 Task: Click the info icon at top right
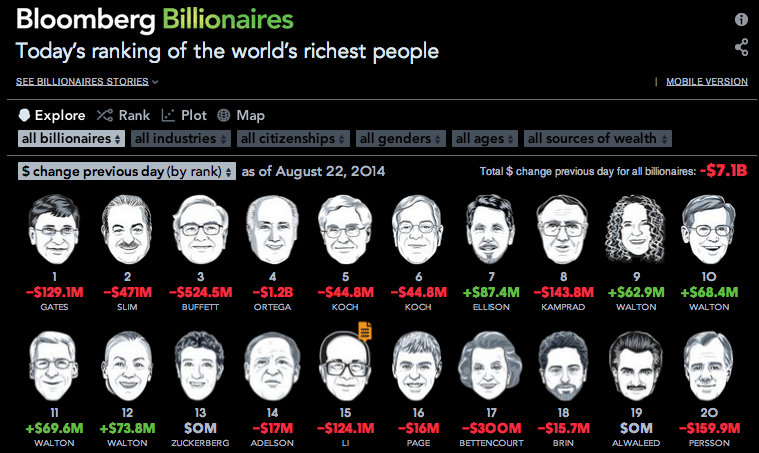(x=741, y=20)
